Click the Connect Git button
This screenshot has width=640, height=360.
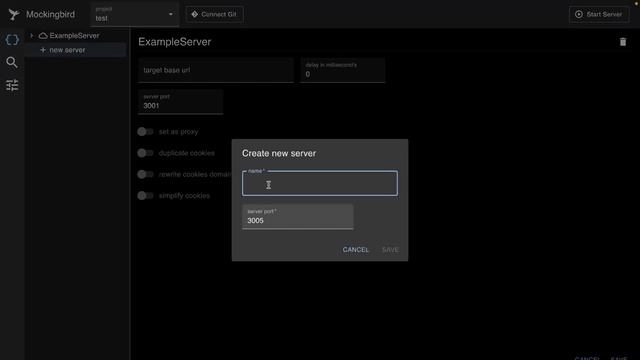pos(215,14)
